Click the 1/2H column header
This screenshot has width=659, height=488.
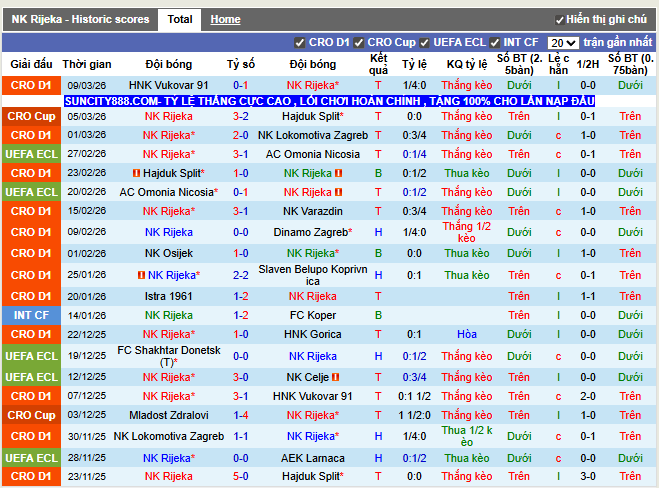click(x=588, y=64)
